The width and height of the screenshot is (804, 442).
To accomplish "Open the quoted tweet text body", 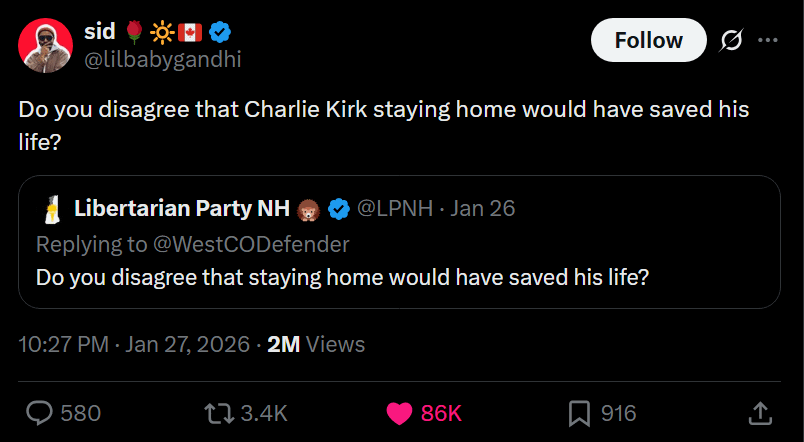I will (343, 275).
